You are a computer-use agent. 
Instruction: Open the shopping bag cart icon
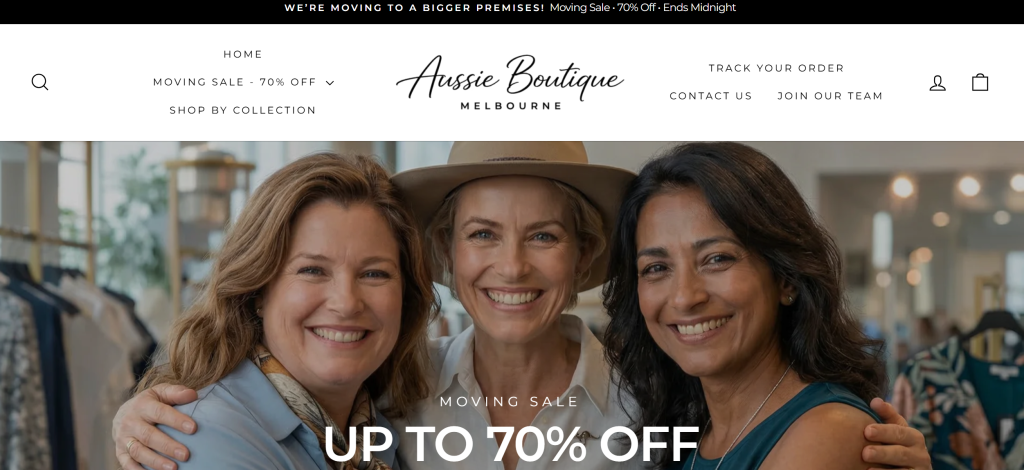click(980, 82)
